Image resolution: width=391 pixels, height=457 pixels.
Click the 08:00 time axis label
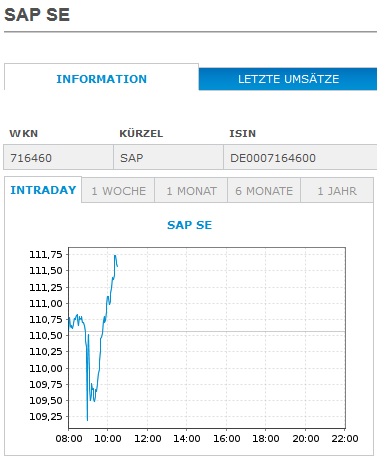coord(69,438)
